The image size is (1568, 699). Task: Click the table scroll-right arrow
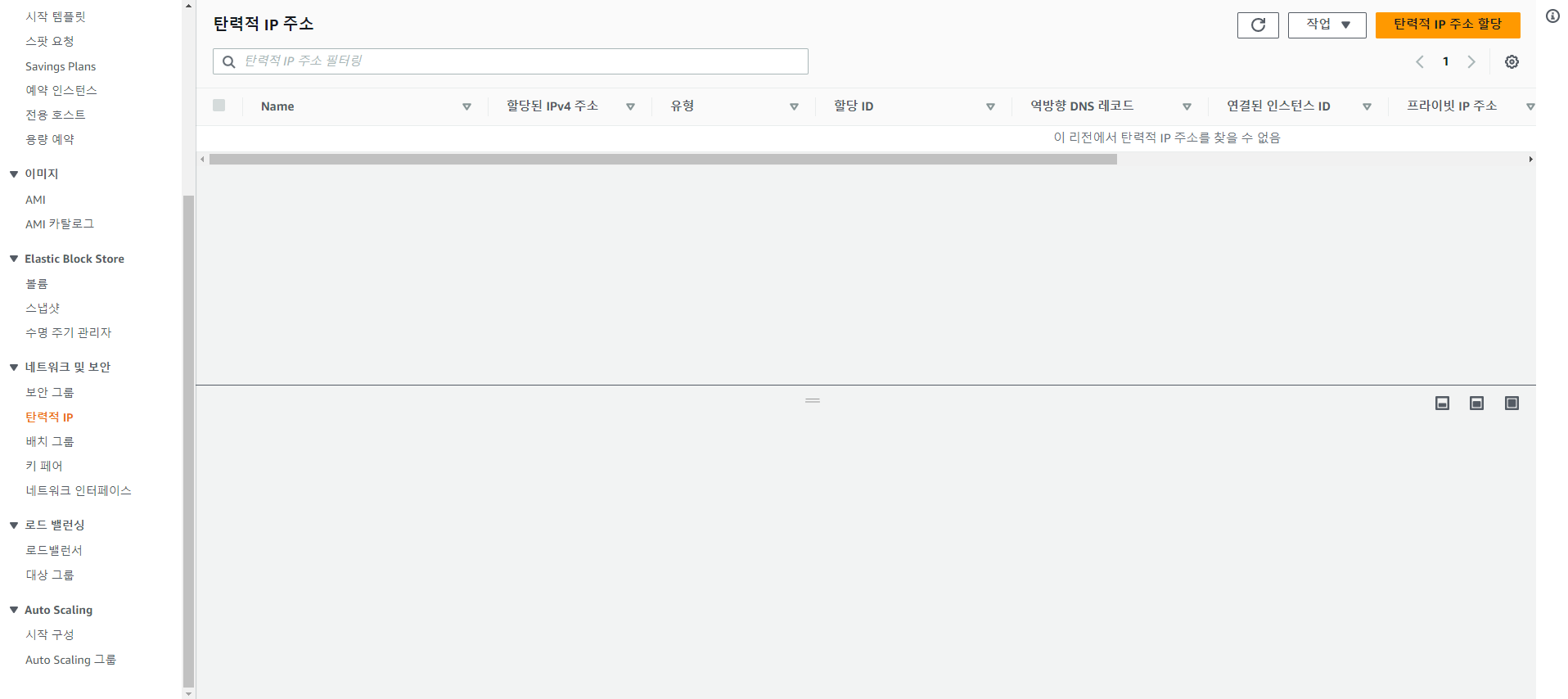click(x=1530, y=160)
